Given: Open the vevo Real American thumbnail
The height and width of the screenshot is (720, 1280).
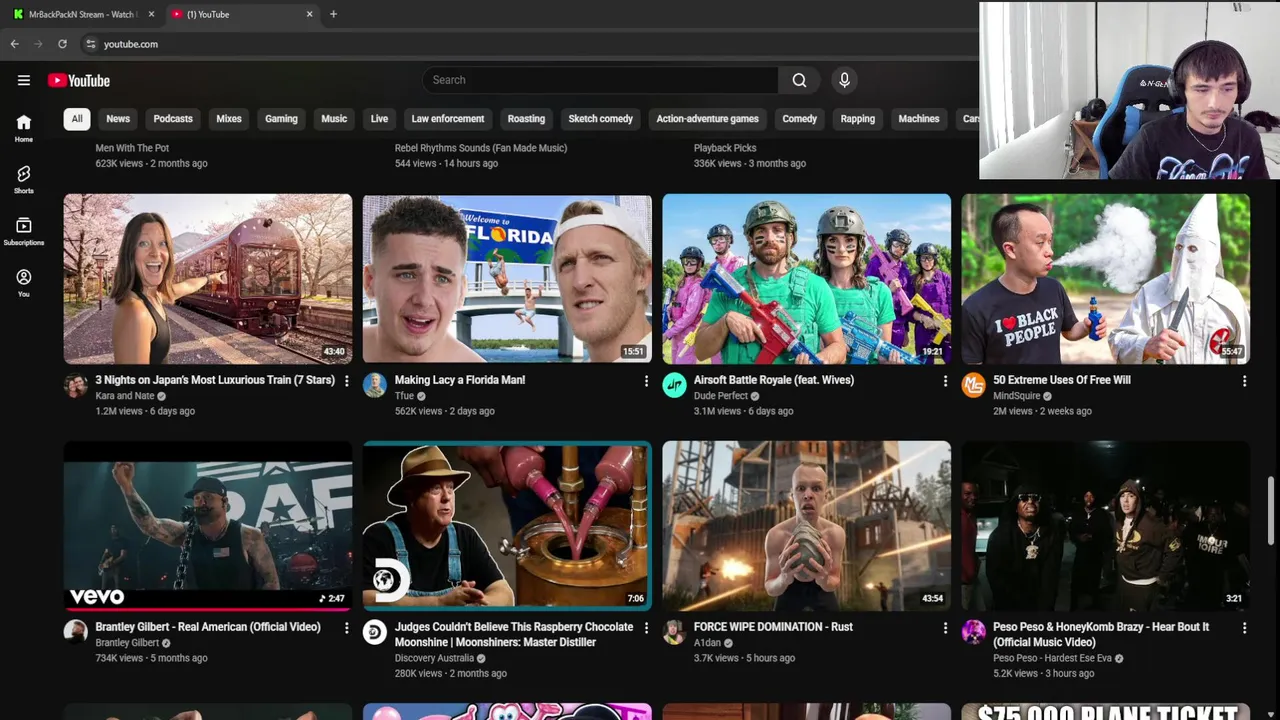Looking at the screenshot, I should [x=208, y=526].
